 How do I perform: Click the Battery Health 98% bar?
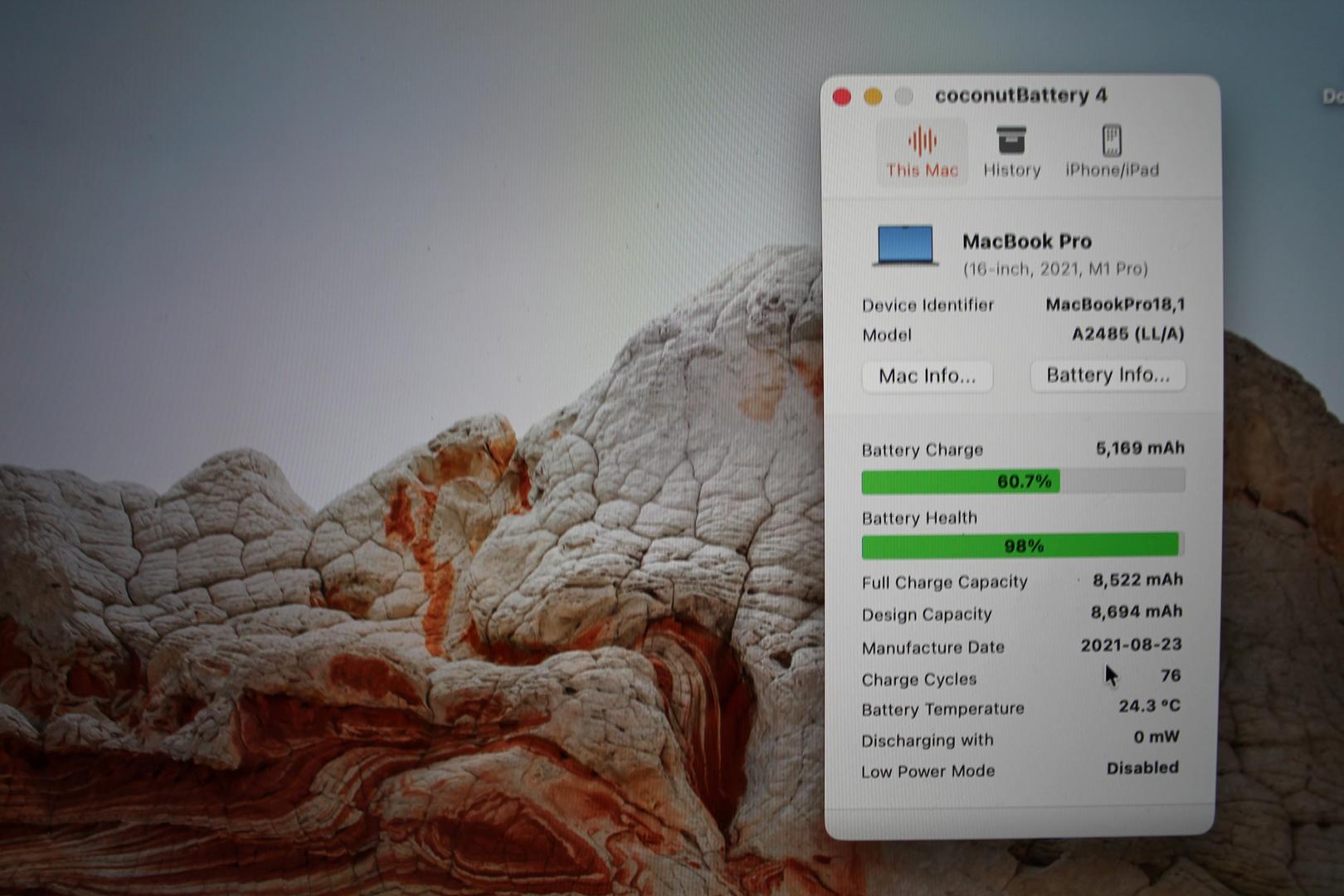pos(1021,546)
